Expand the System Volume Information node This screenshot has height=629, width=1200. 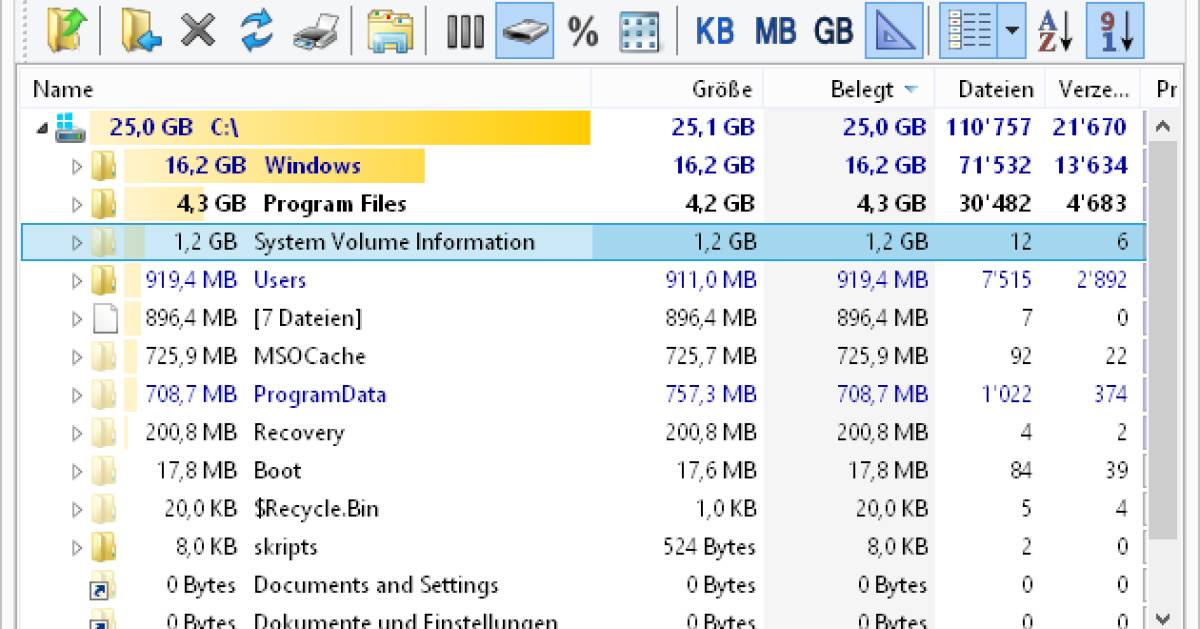[77, 242]
